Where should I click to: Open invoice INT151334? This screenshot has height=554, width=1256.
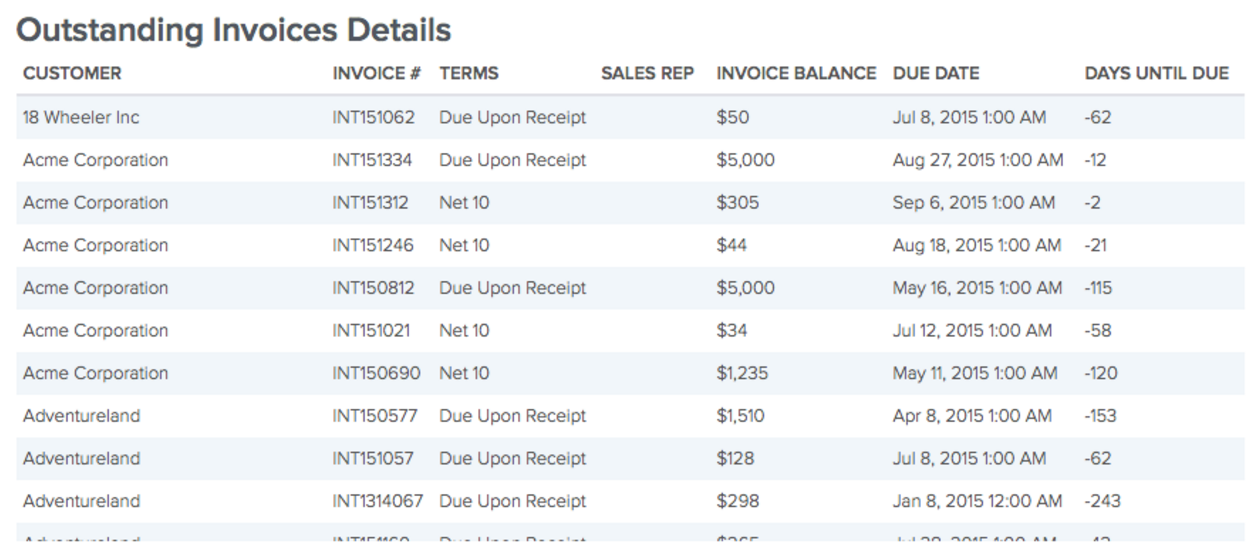(372, 160)
